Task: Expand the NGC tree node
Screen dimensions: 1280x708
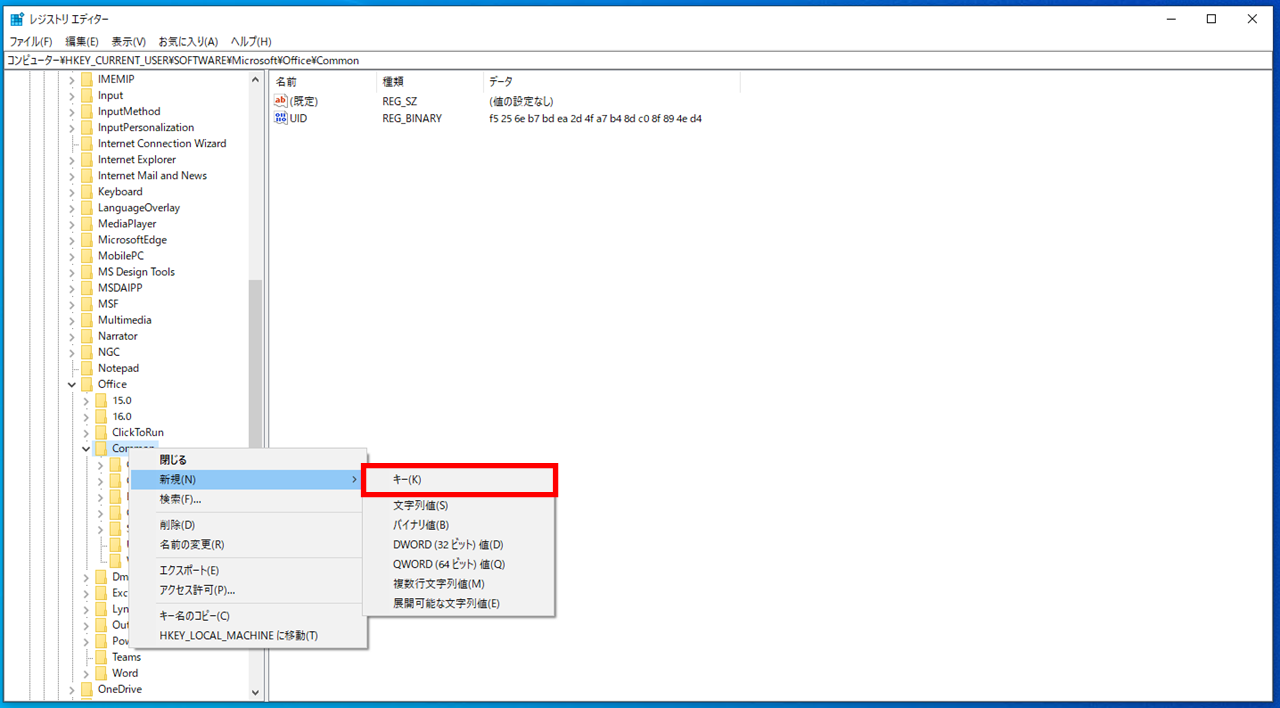Action: coord(72,352)
